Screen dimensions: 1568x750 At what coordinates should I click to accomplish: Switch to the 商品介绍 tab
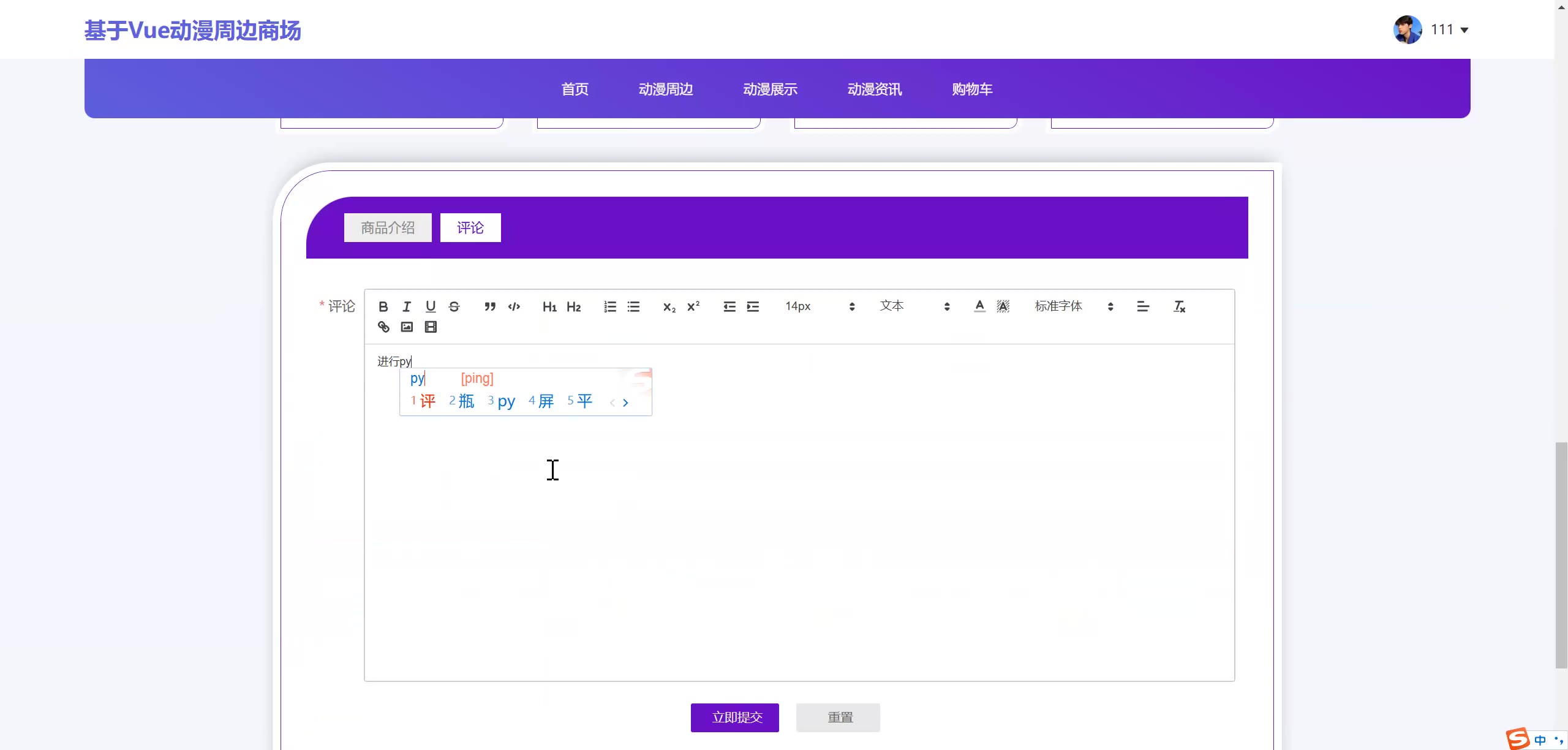388,228
